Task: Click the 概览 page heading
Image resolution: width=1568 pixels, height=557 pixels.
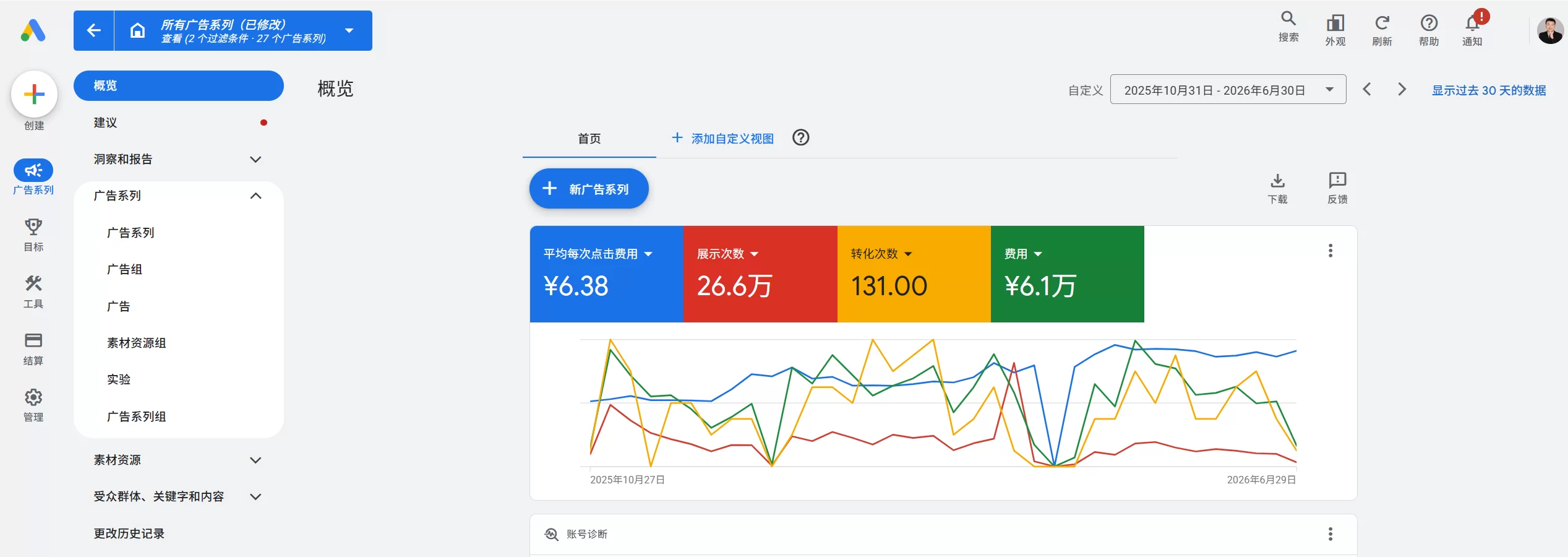Action: point(335,89)
